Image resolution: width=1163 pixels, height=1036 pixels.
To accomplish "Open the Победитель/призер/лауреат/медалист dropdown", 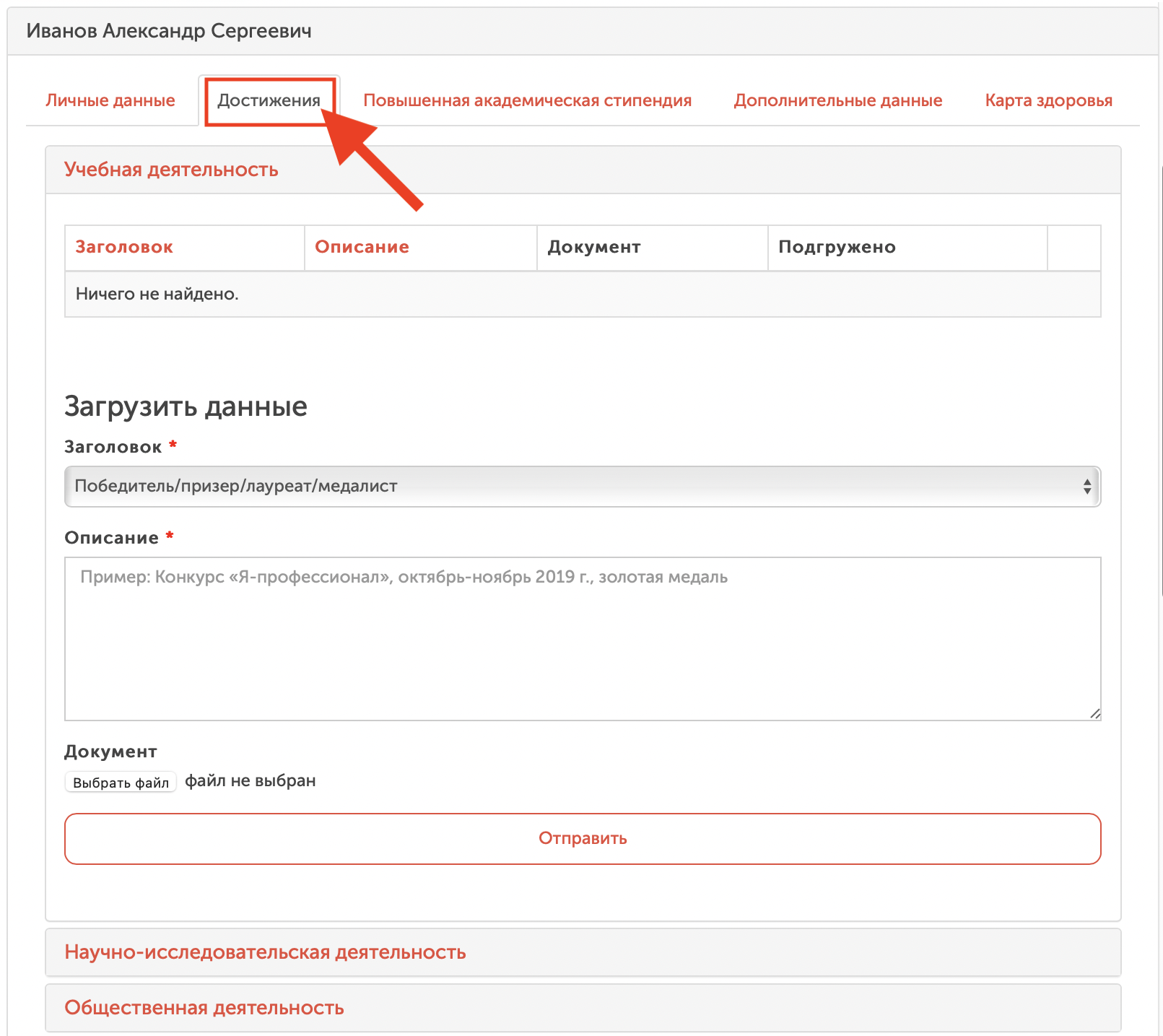I will (x=582, y=487).
